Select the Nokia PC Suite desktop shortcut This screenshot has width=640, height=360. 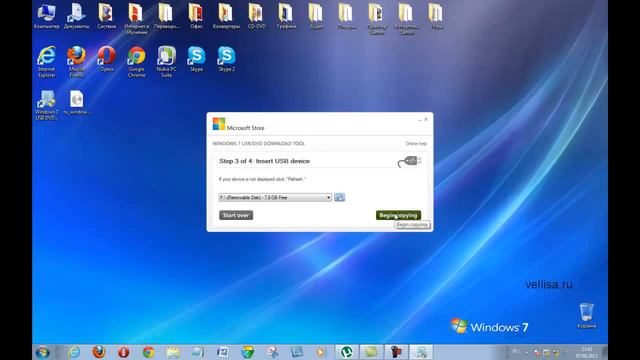[x=166, y=62]
